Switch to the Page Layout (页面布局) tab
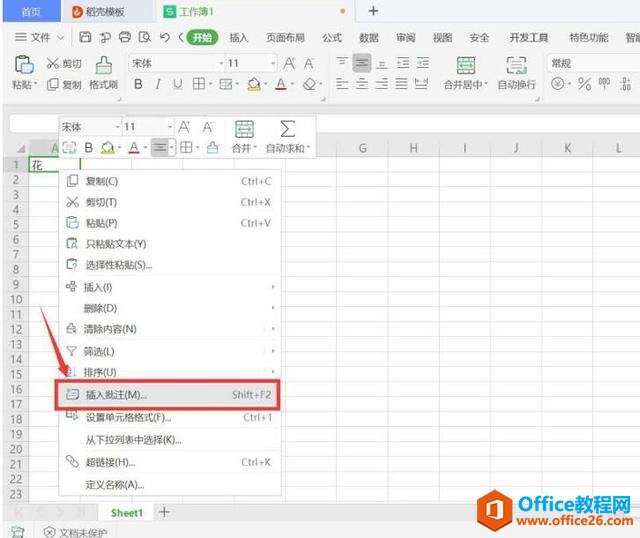Screen dimensions: 640x538 click(x=285, y=38)
